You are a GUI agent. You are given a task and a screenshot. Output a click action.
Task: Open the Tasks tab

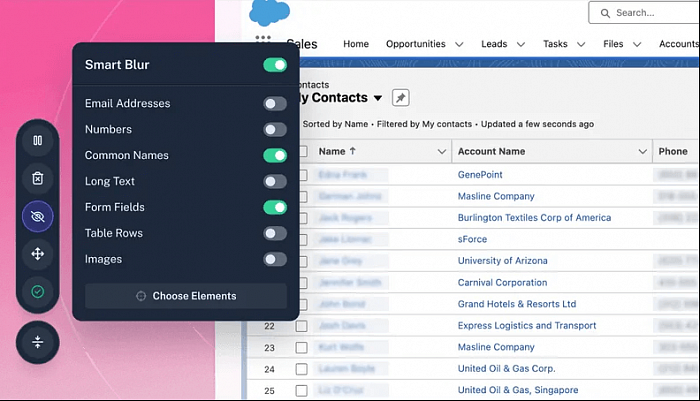[x=555, y=44]
